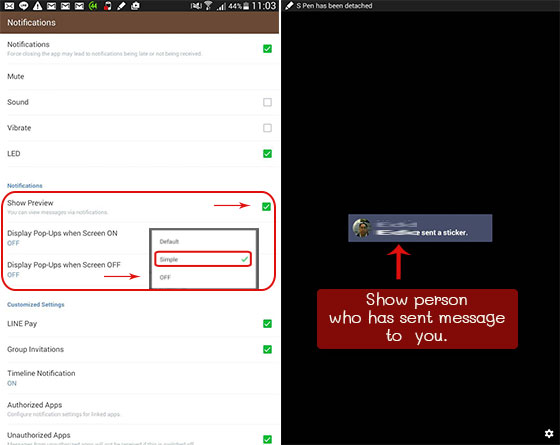Viewport: 560px width, 445px height.
Task: Toggle the LED checkbox
Action: 267,154
